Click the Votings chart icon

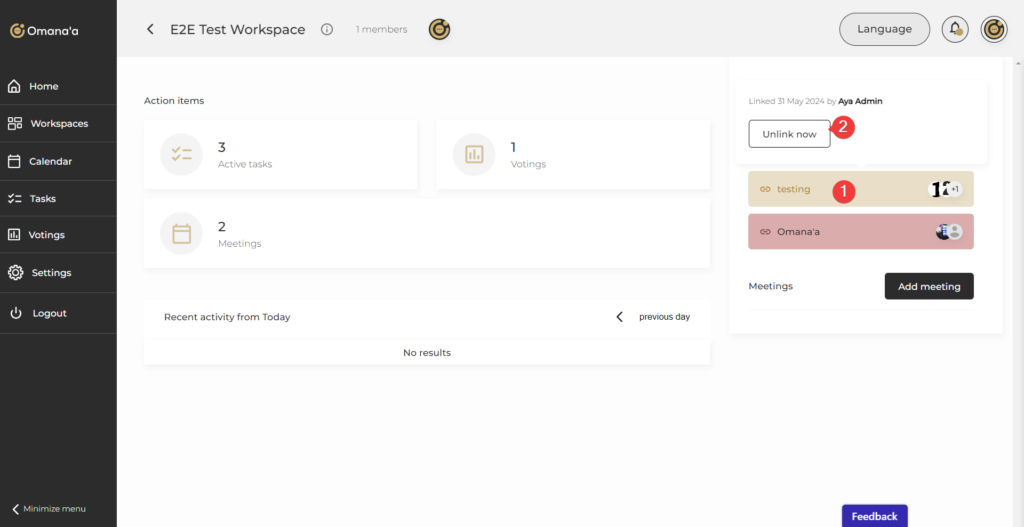click(474, 154)
